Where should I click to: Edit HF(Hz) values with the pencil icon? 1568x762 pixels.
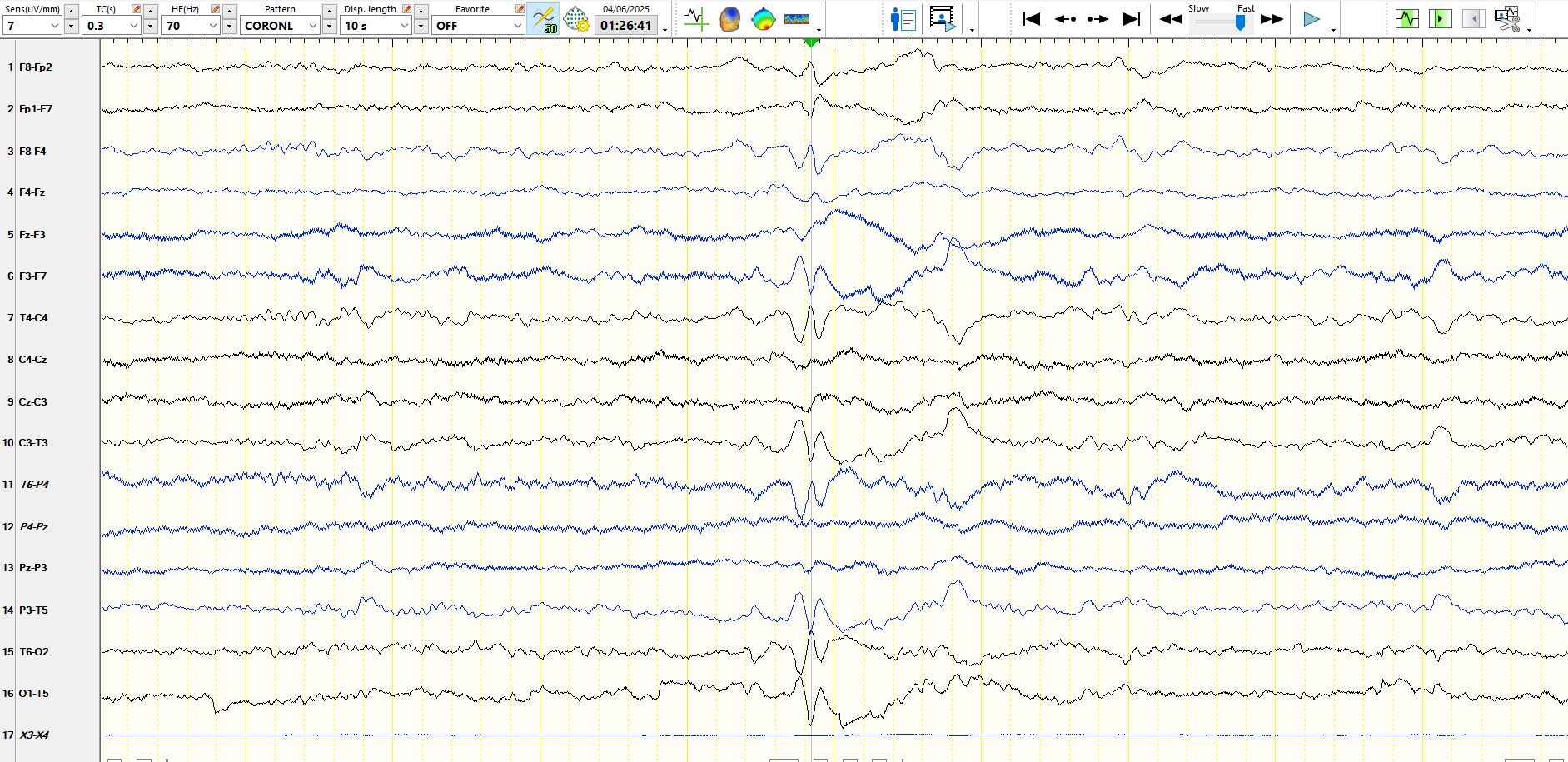(x=215, y=9)
